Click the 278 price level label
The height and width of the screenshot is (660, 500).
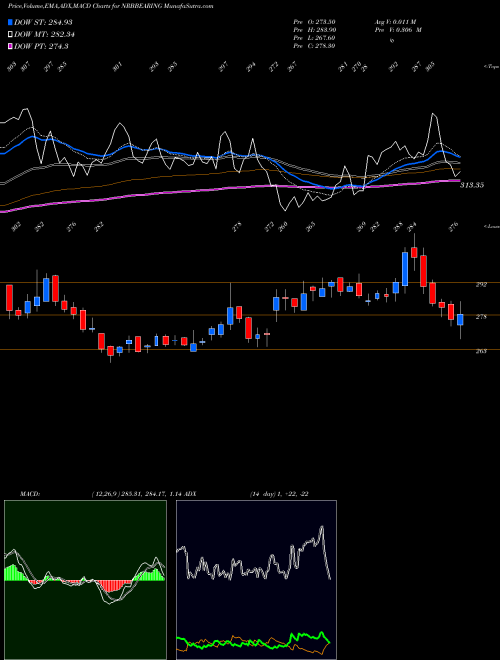coord(481,317)
